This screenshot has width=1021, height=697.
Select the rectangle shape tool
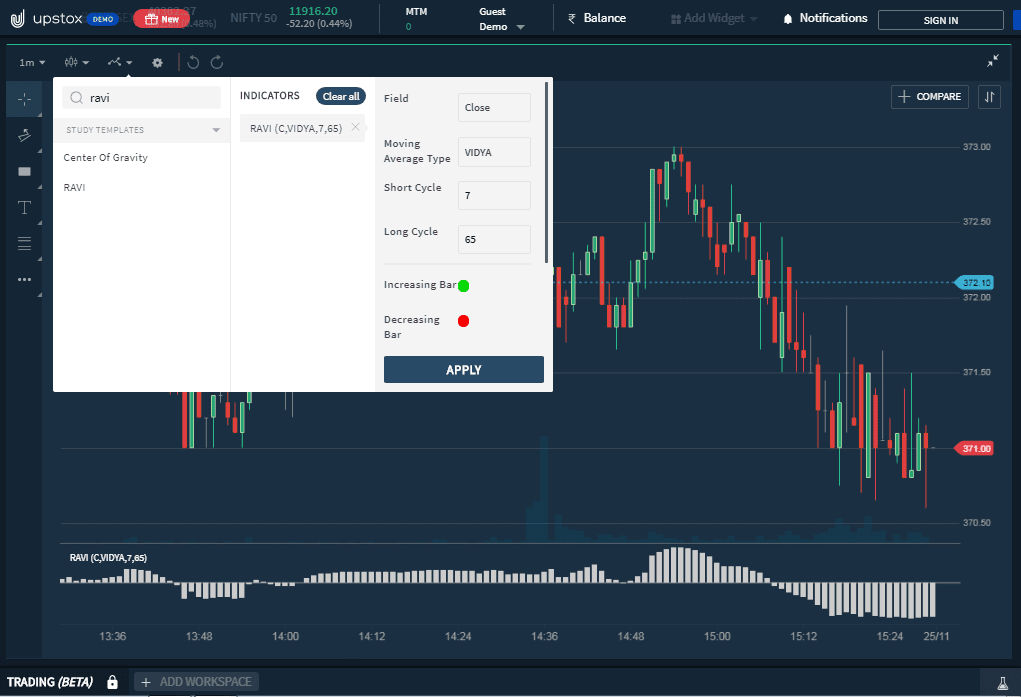click(25, 171)
